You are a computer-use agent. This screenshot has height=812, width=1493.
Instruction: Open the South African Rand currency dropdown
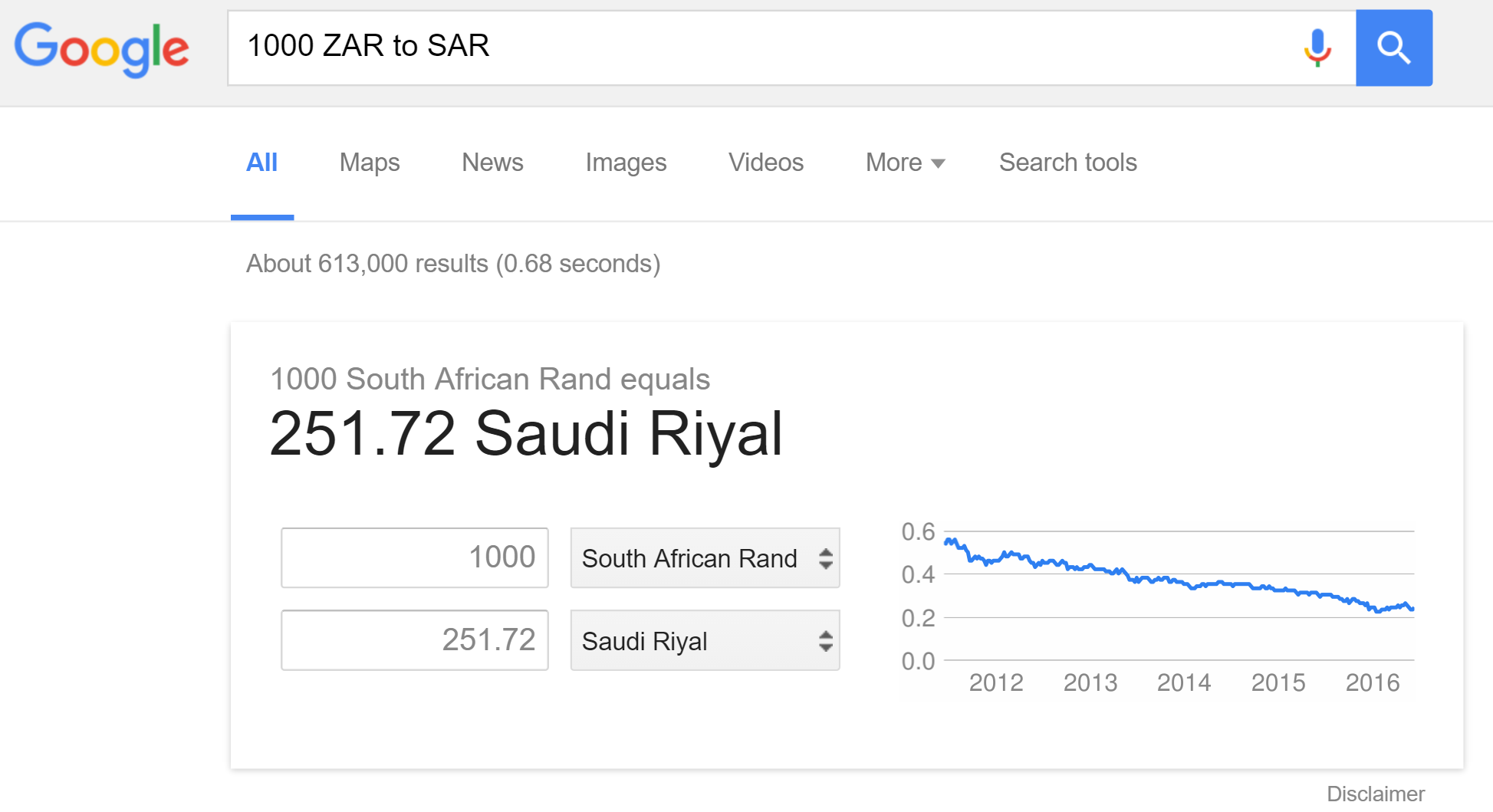[705, 557]
